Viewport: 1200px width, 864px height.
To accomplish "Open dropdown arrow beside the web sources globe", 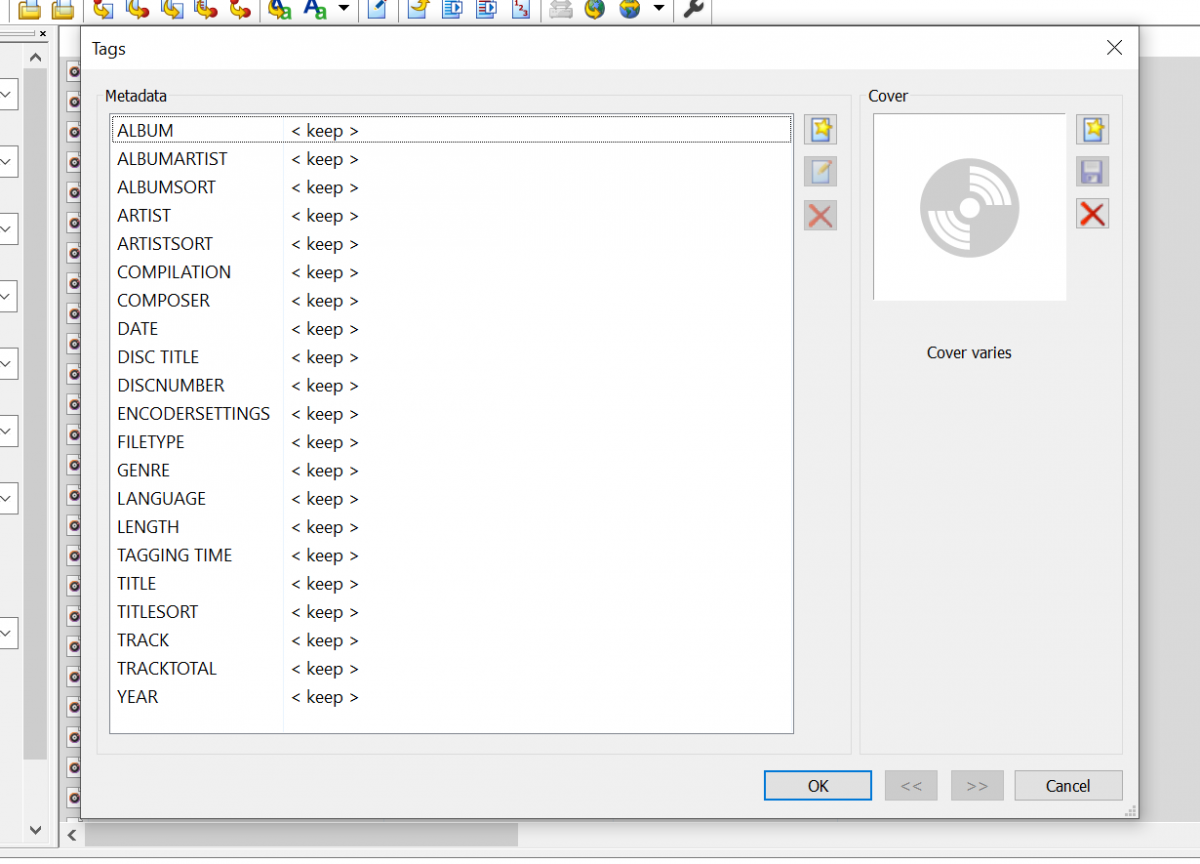I will [x=658, y=9].
